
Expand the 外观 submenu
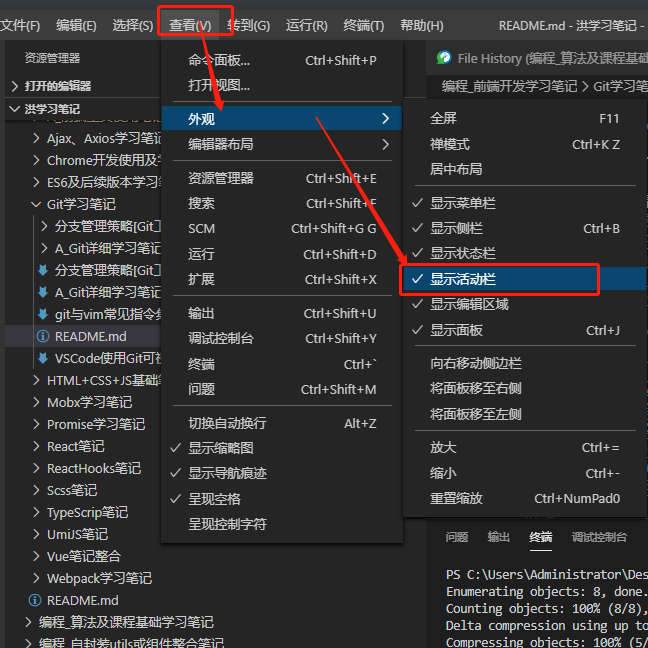click(x=281, y=119)
